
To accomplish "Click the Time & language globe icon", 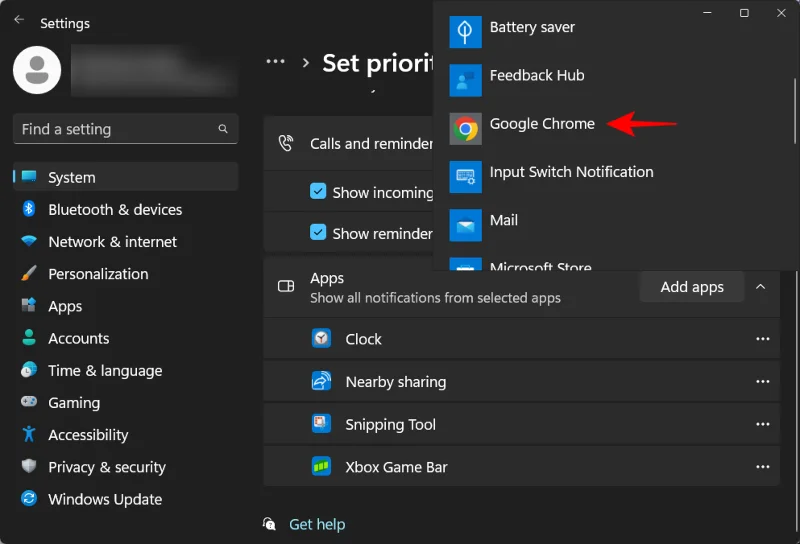I will click(29, 369).
